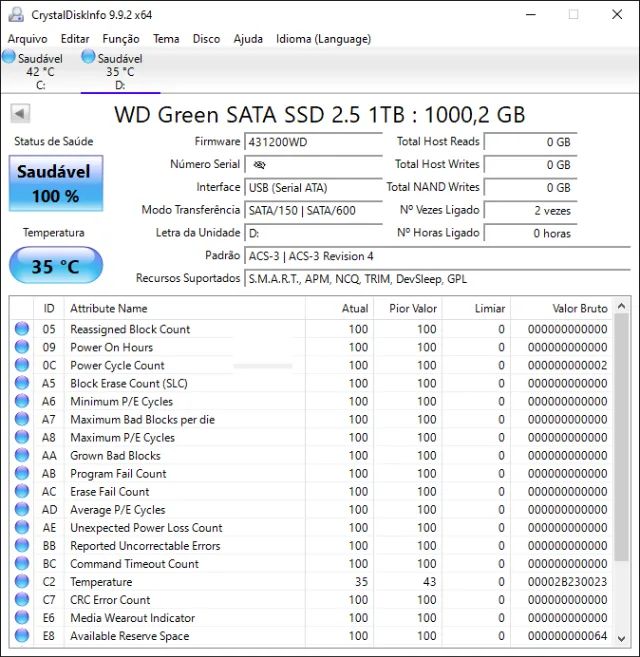
Task: Click the status orb for CRC Error Count
Action: (22, 599)
